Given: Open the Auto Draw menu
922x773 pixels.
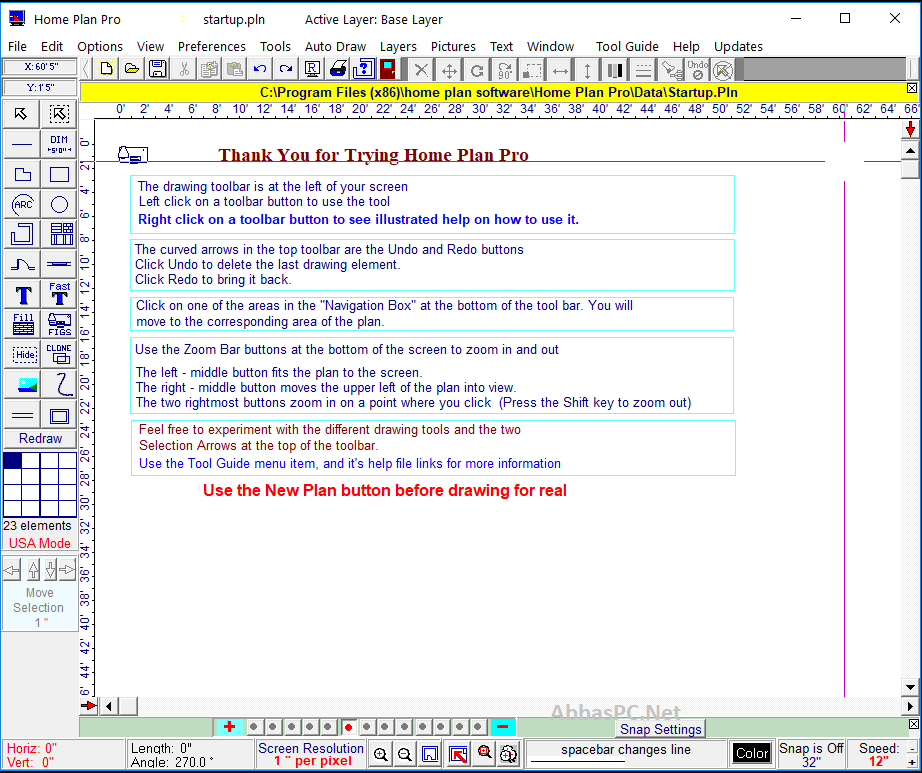Looking at the screenshot, I should point(335,46).
